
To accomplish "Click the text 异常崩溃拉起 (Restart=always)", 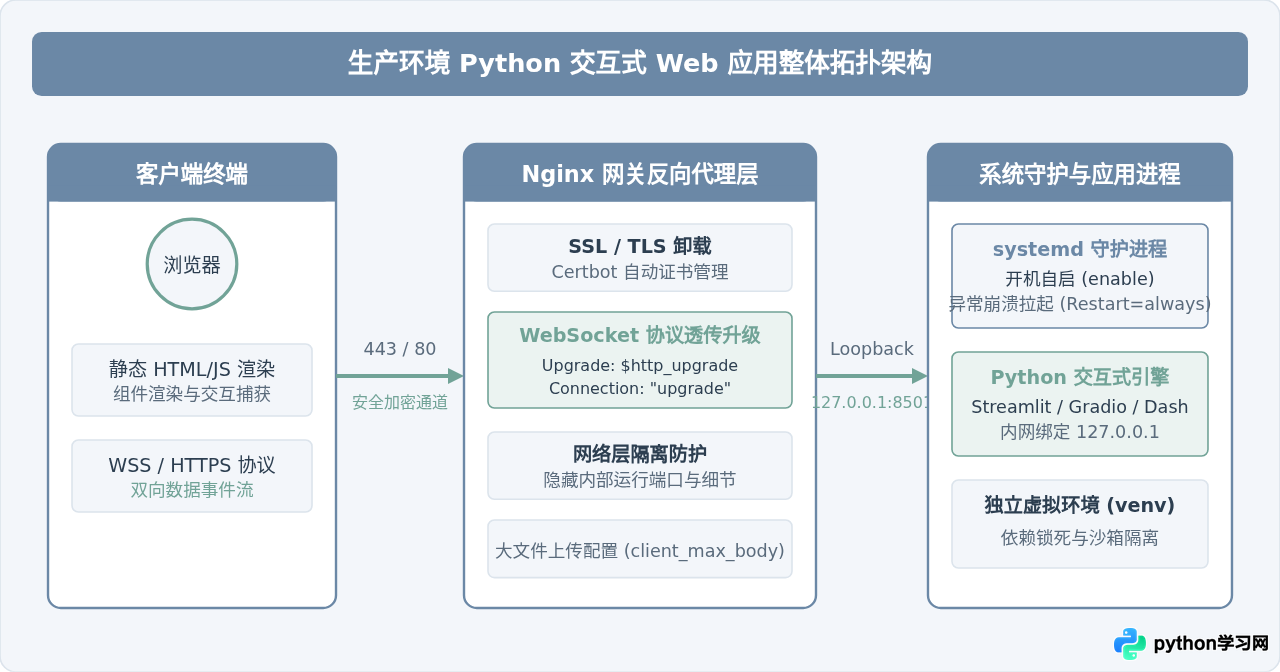I will pyautogui.click(x=1080, y=304).
